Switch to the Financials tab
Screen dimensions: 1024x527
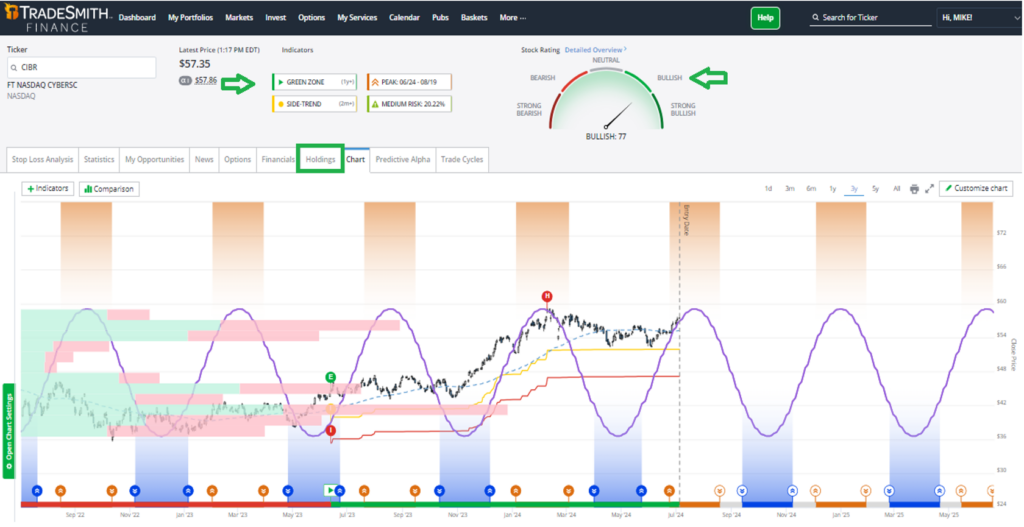278,159
